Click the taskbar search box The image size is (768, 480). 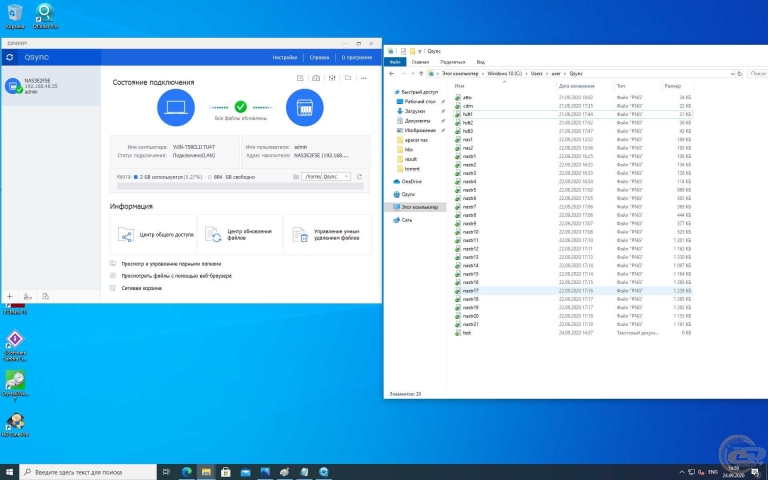(x=88, y=472)
